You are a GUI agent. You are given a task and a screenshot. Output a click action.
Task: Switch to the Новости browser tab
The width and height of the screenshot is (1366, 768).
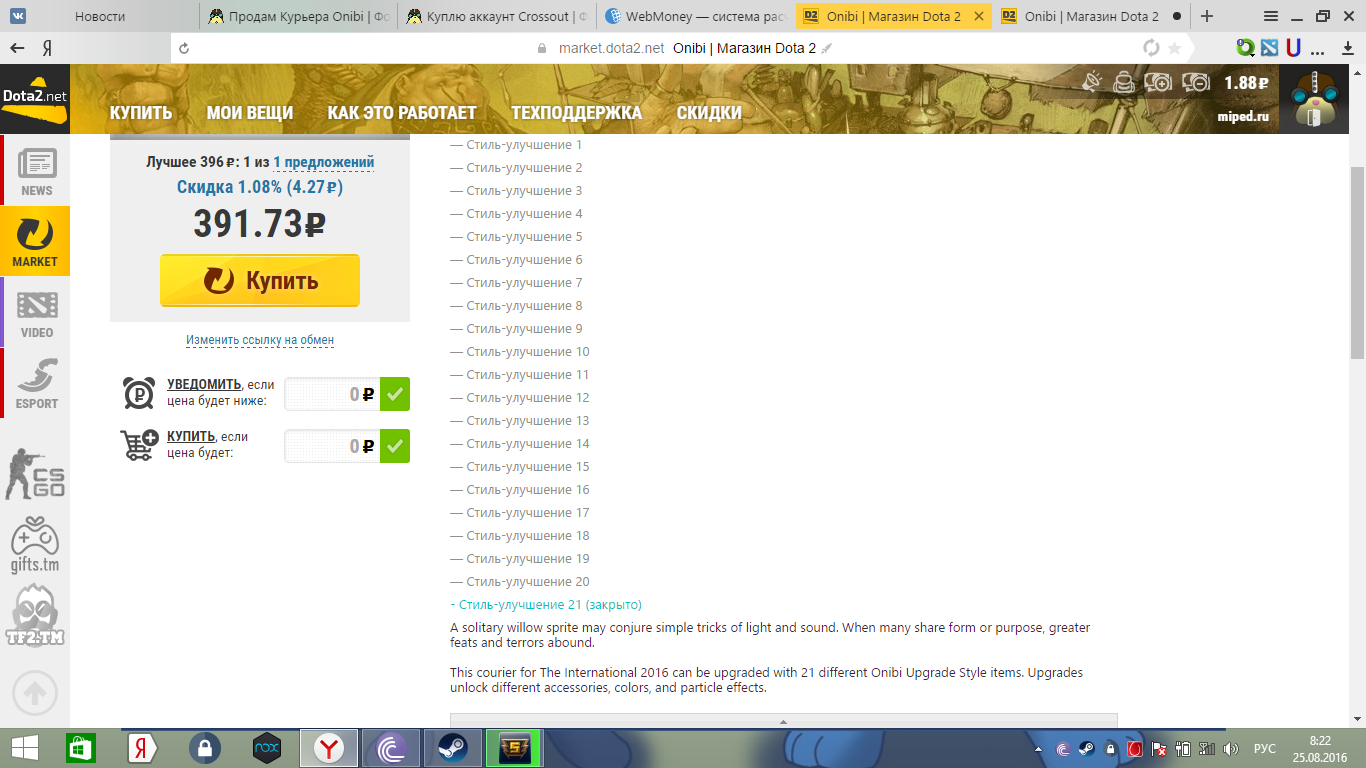click(x=100, y=16)
